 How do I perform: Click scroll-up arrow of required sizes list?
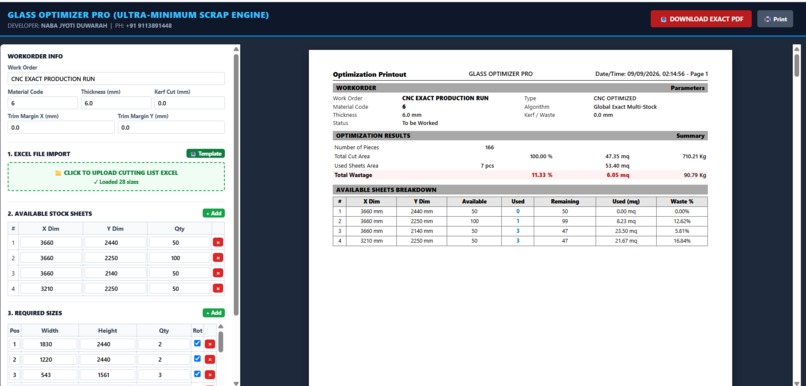[x=221, y=326]
